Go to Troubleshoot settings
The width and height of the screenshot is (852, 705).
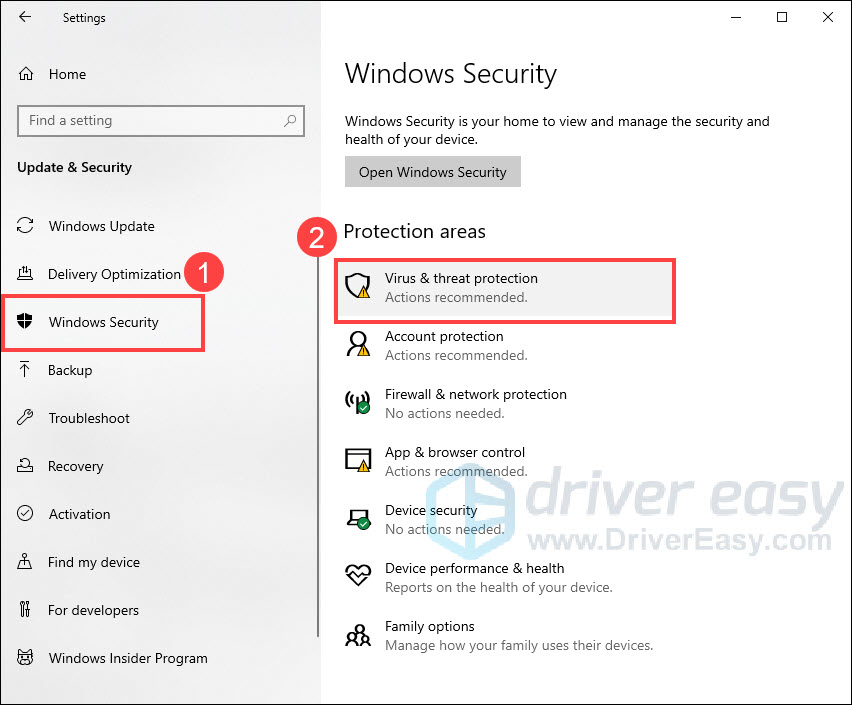point(89,418)
